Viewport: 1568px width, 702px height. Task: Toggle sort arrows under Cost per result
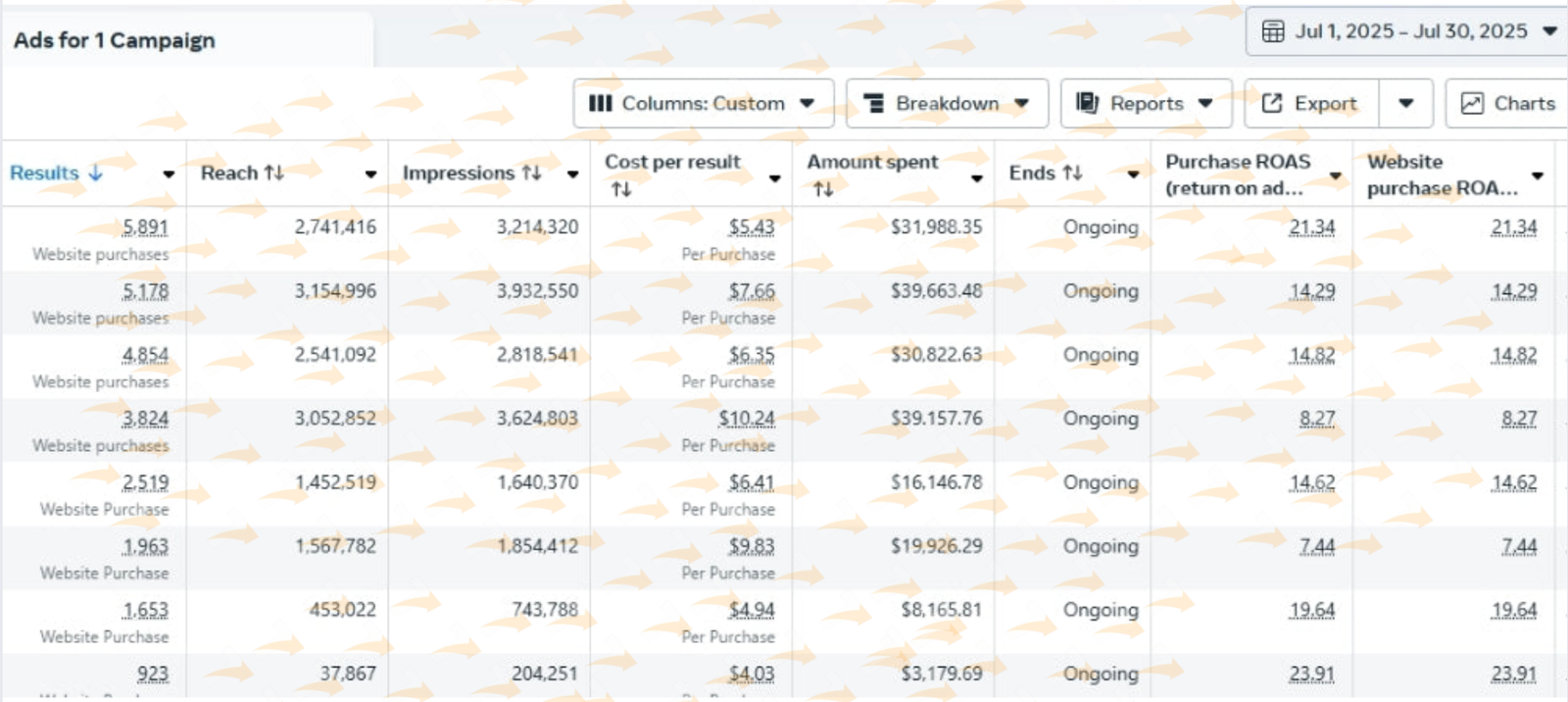tap(620, 189)
